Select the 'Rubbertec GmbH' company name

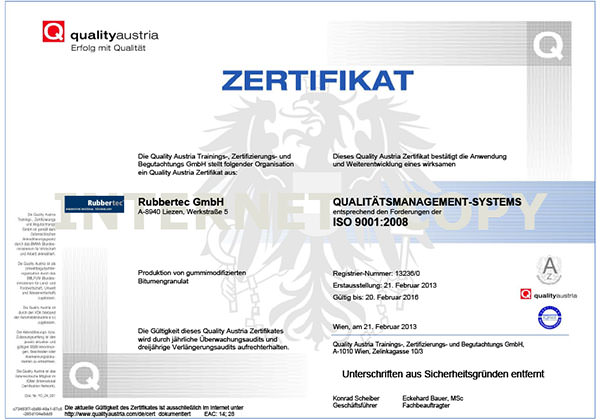181,202
